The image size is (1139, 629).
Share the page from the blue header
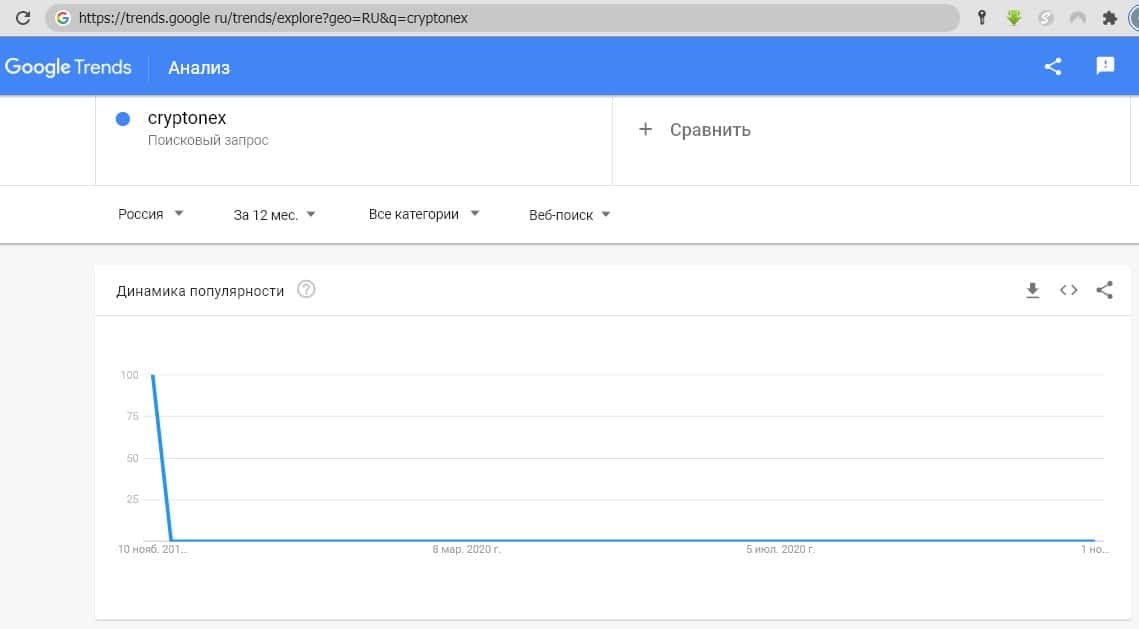(x=1053, y=67)
